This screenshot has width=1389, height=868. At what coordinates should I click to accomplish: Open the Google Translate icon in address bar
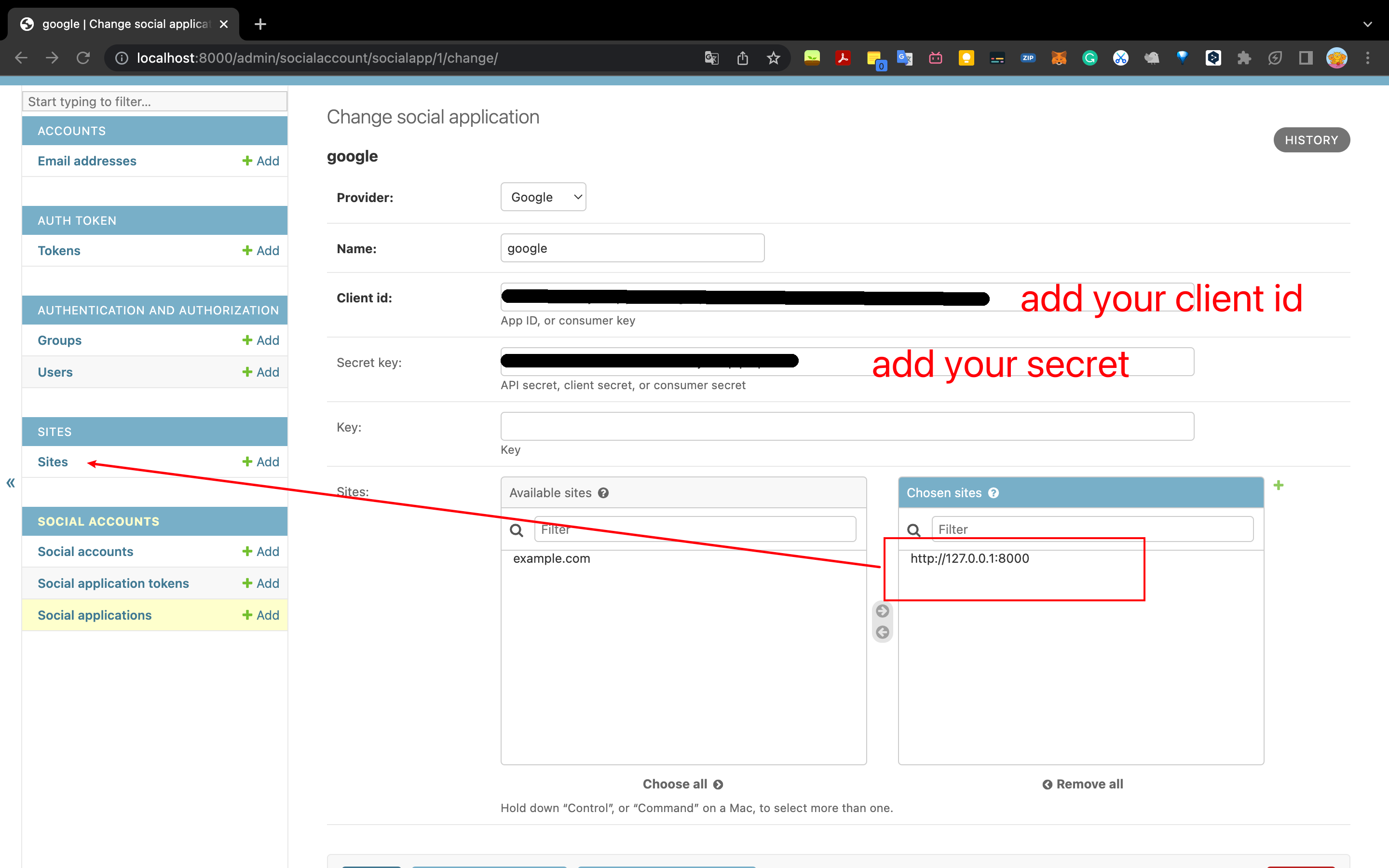(x=711, y=58)
